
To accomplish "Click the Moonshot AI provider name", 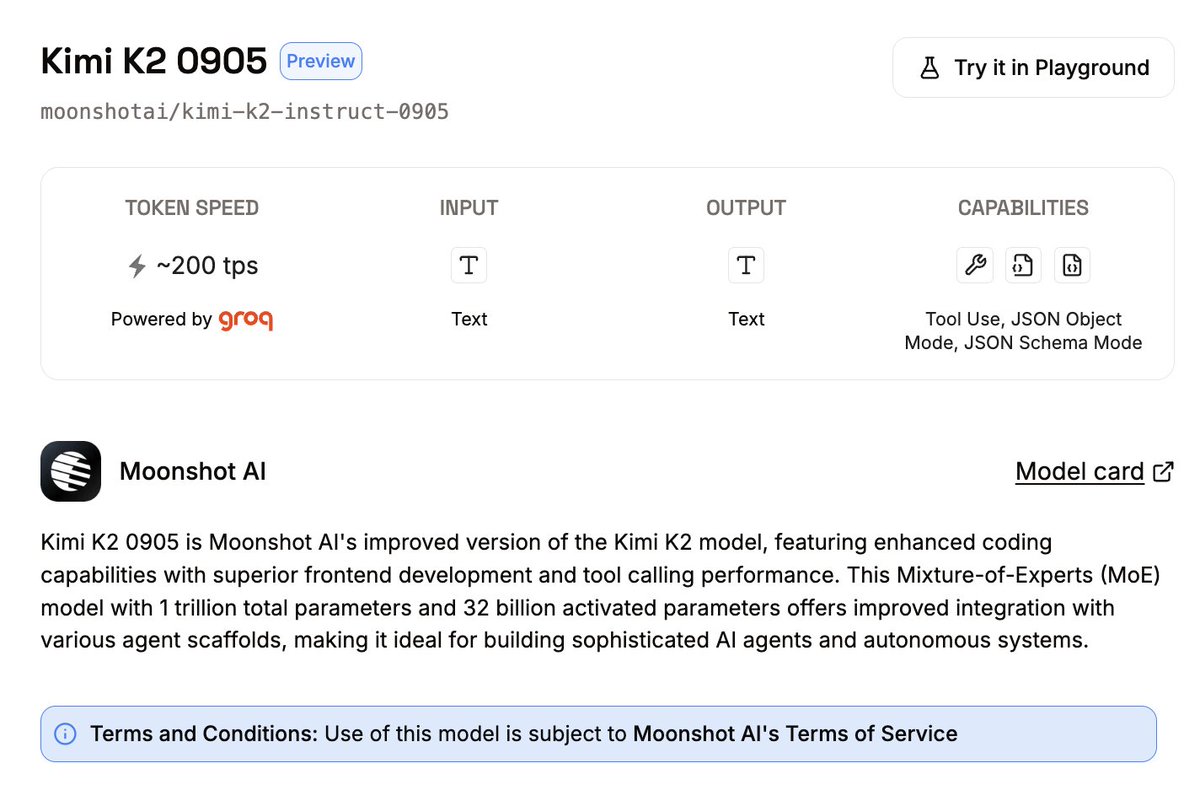I will click(x=193, y=472).
